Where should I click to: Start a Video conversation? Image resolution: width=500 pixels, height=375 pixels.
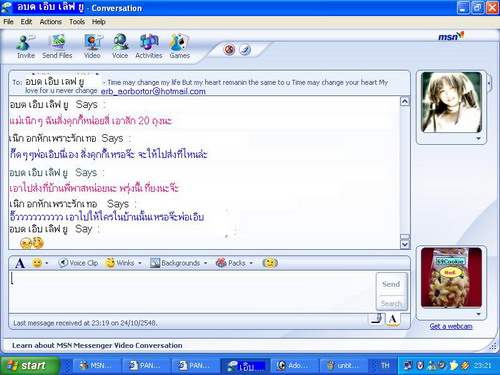coord(92,47)
